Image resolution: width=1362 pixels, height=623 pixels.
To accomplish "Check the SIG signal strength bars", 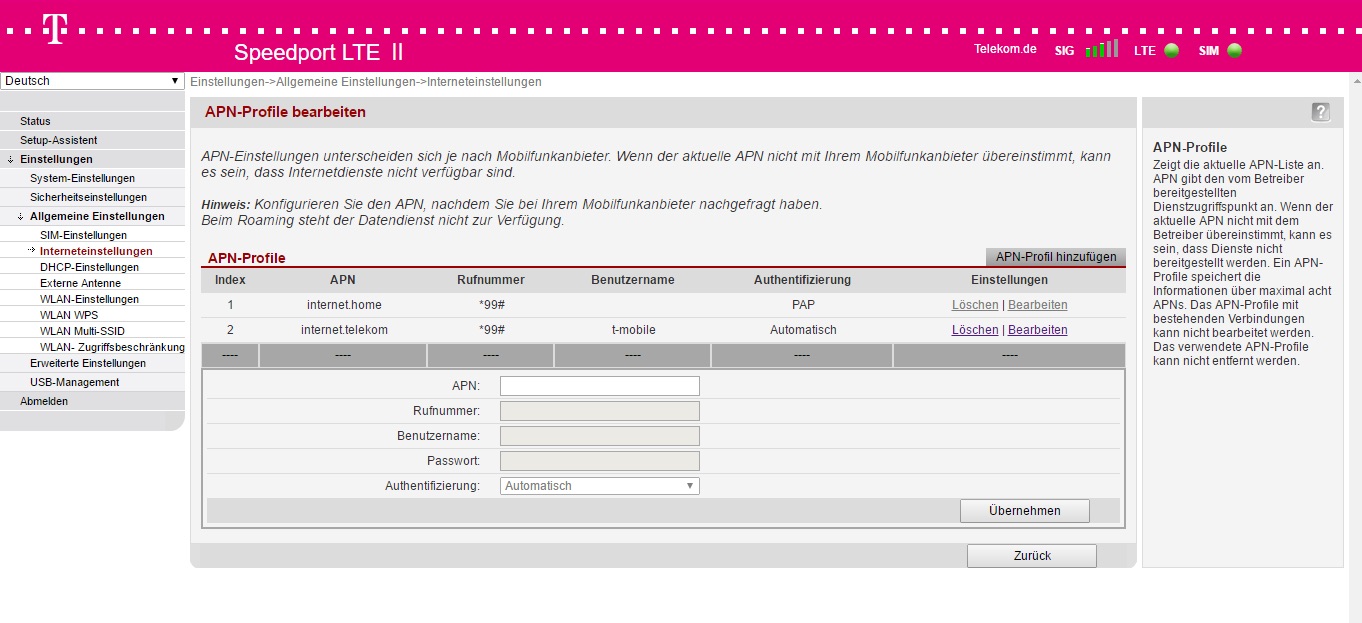I will pyautogui.click(x=1101, y=48).
